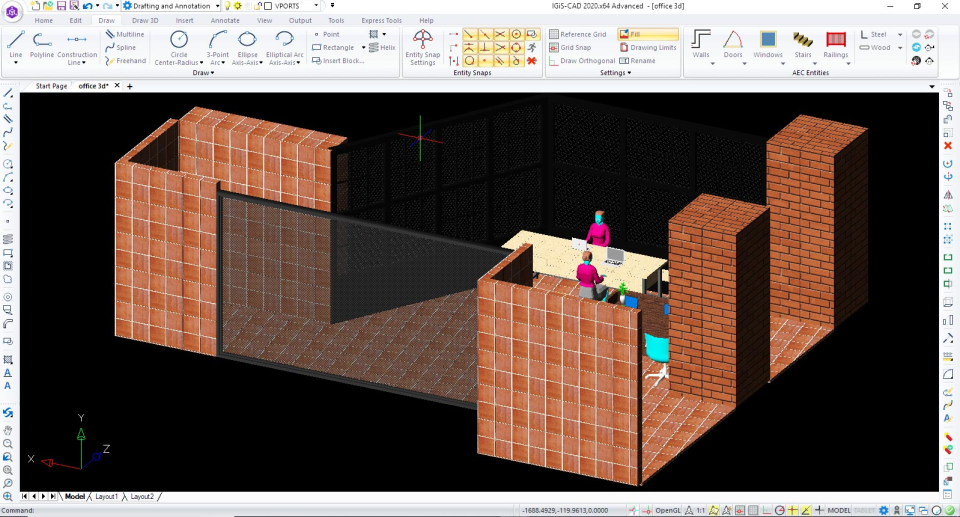The image size is (960, 517).
Task: Open the VPORTS dropdown
Action: [317, 6]
